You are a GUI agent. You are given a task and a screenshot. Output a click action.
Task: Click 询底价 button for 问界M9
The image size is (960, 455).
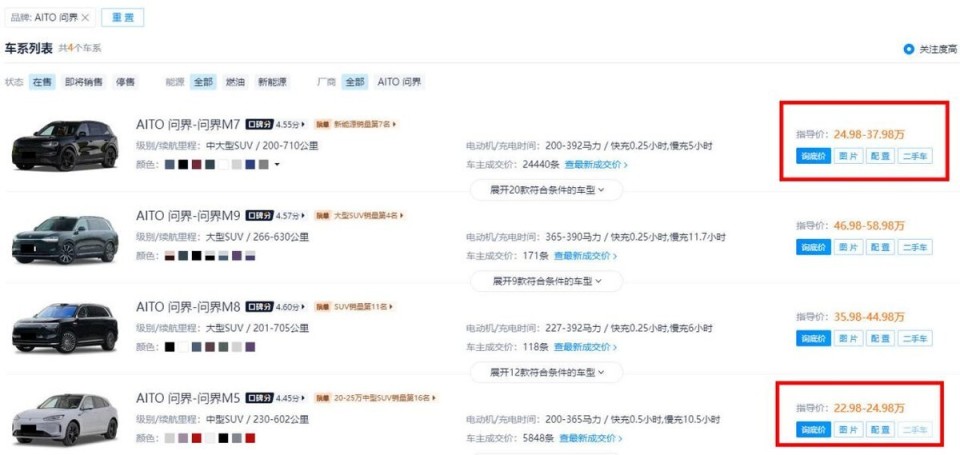pyautogui.click(x=814, y=247)
